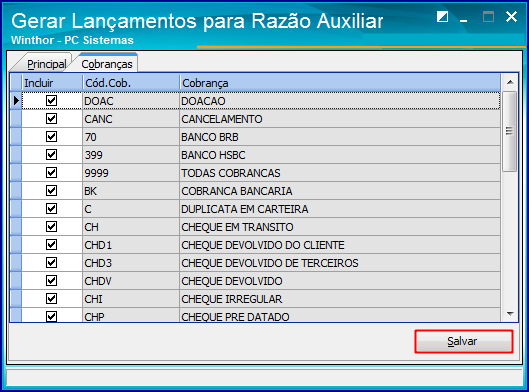Toggle checkbox for CHEQUE DEVOLVIDO DE TERCEIROS

pyautogui.click(x=52, y=262)
